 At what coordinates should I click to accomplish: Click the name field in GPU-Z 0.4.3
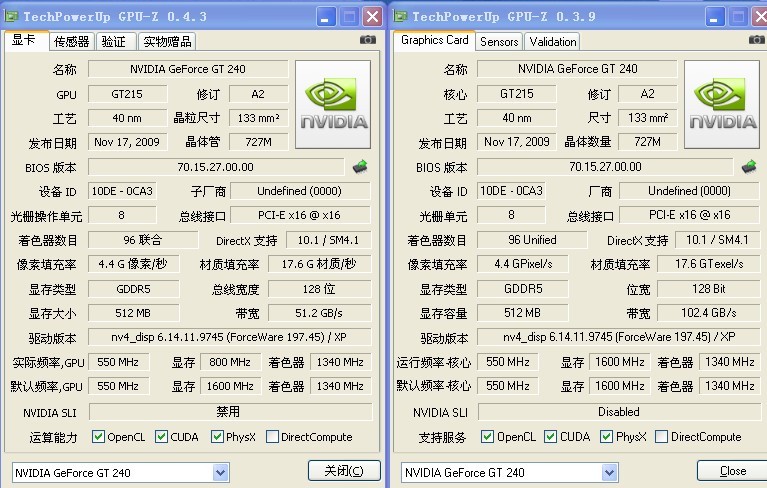click(188, 69)
